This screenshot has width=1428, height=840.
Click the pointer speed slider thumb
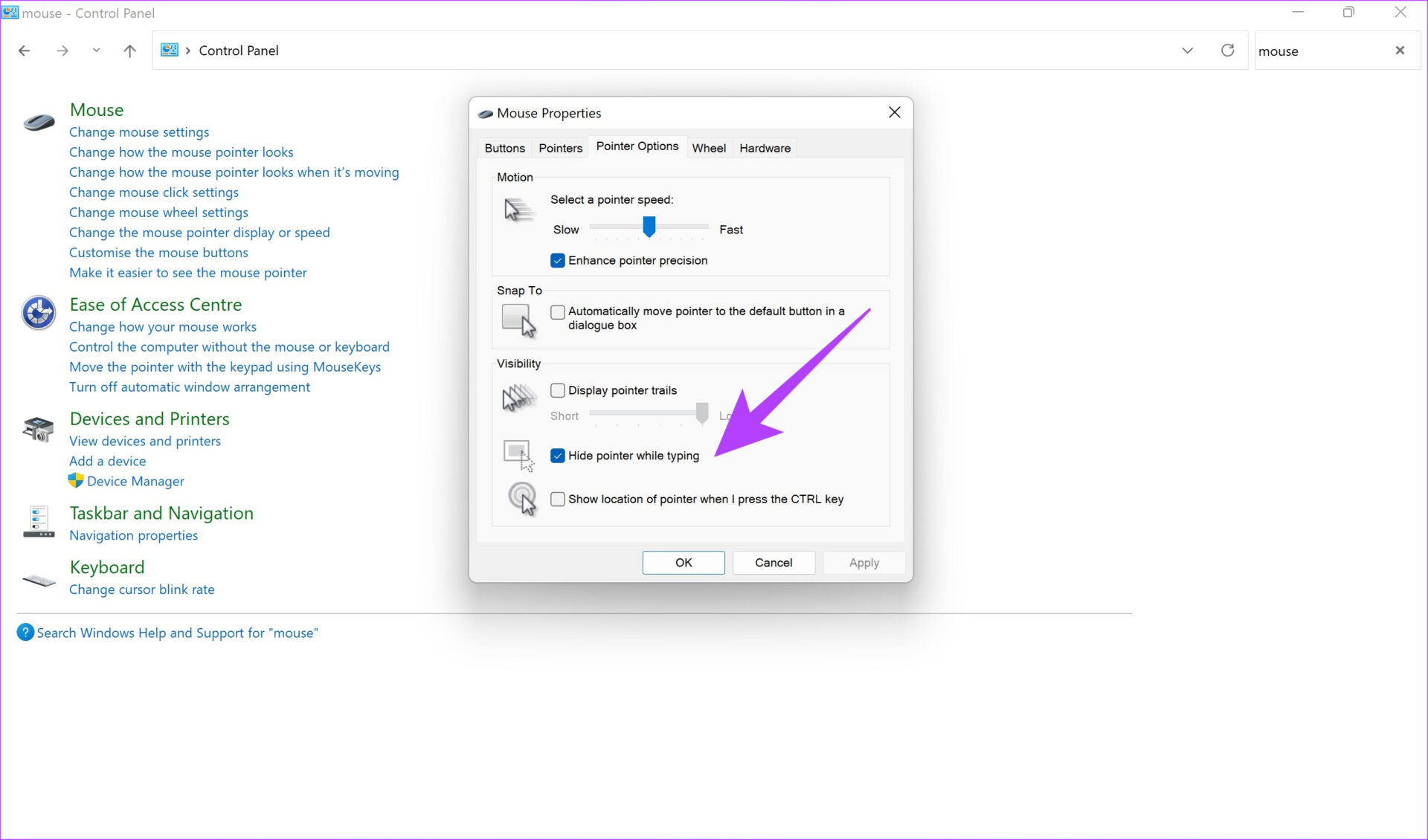coord(649,227)
